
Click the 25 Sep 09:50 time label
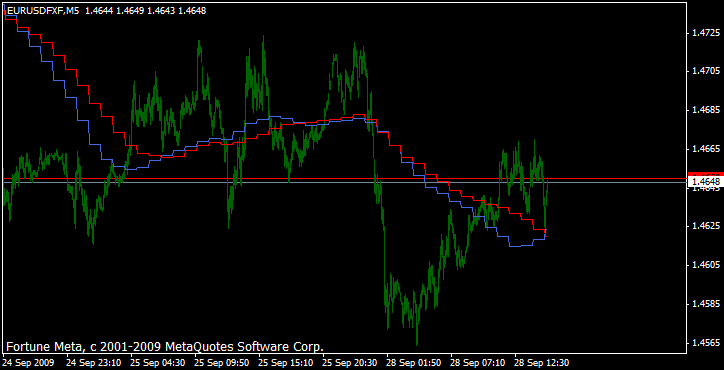222,362
